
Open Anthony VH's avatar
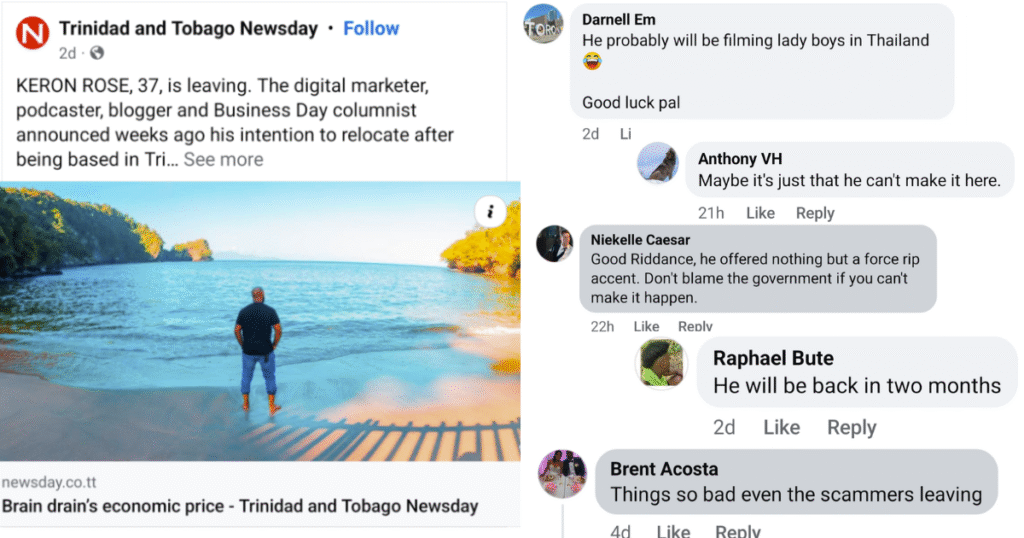[658, 162]
